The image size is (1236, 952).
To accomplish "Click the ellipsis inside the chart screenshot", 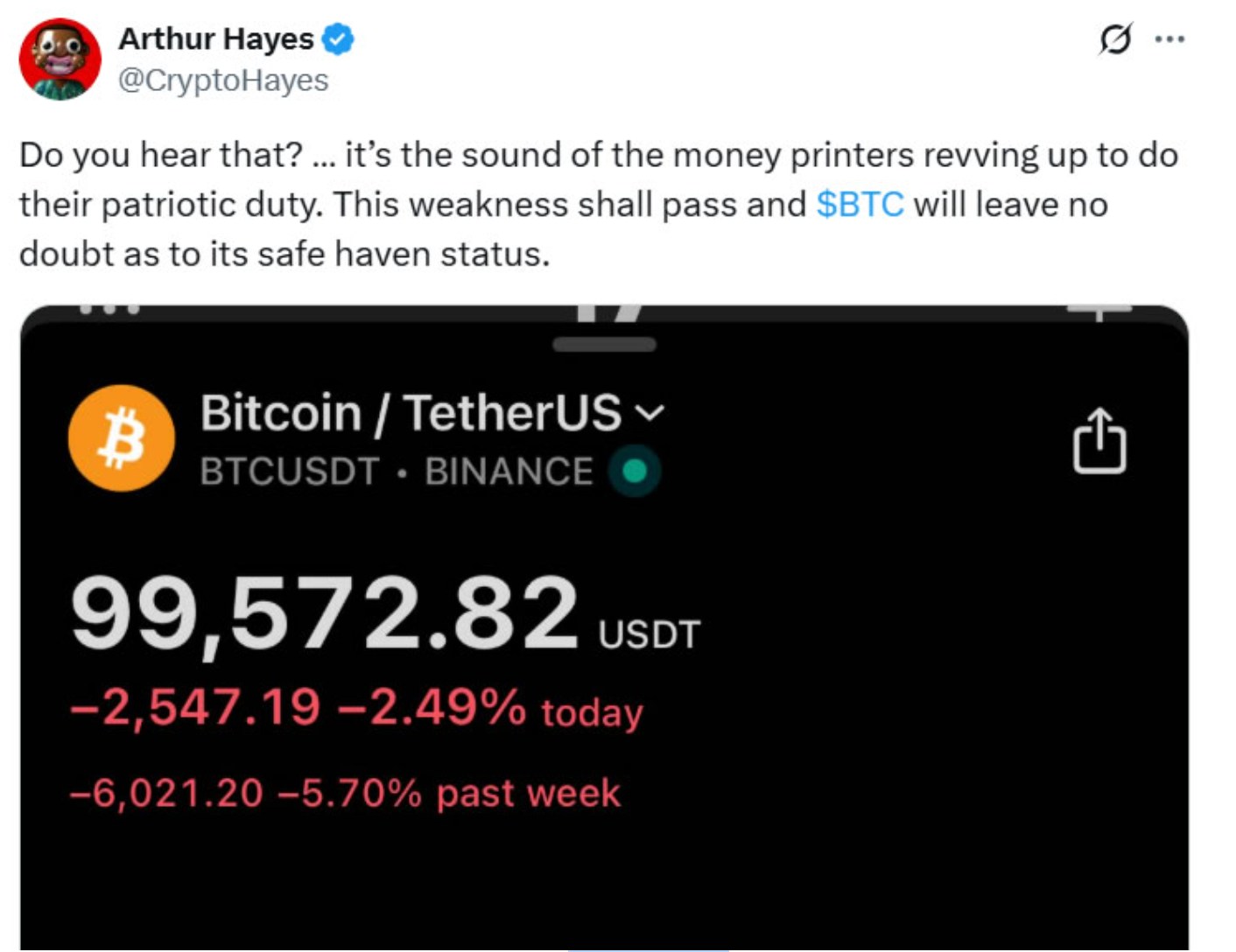I will (110, 308).
